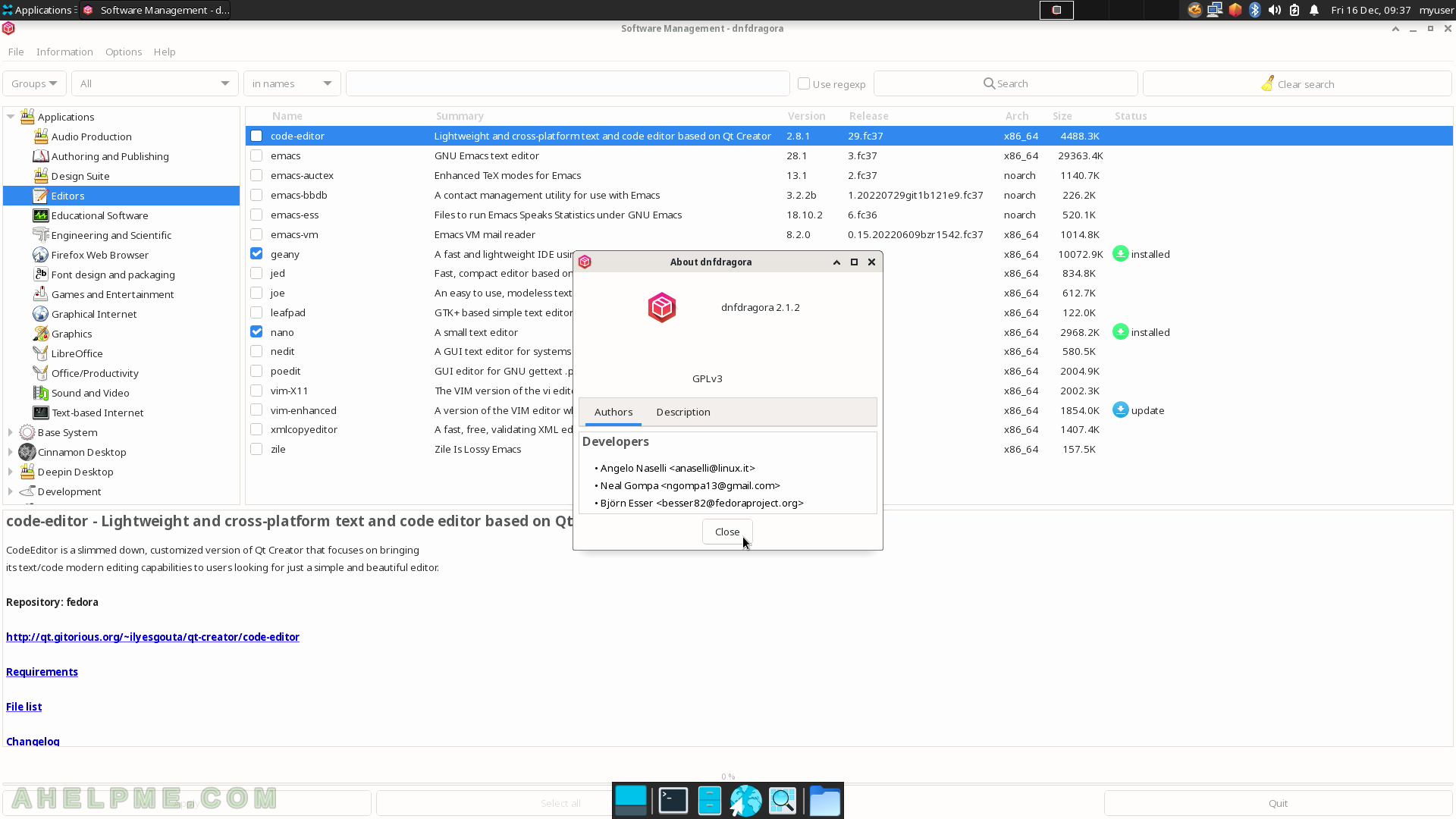Screen dimensions: 1456x819
Task: Open the file search dock icon
Action: click(783, 801)
